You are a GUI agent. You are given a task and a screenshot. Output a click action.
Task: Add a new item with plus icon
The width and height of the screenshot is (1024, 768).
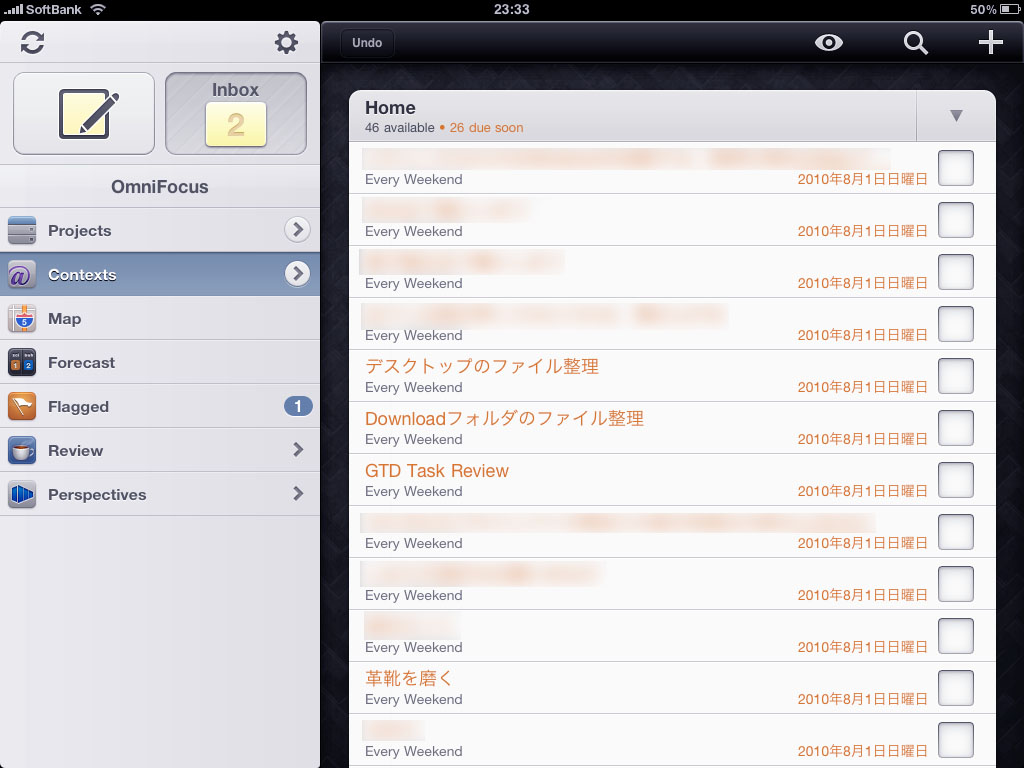coord(991,42)
